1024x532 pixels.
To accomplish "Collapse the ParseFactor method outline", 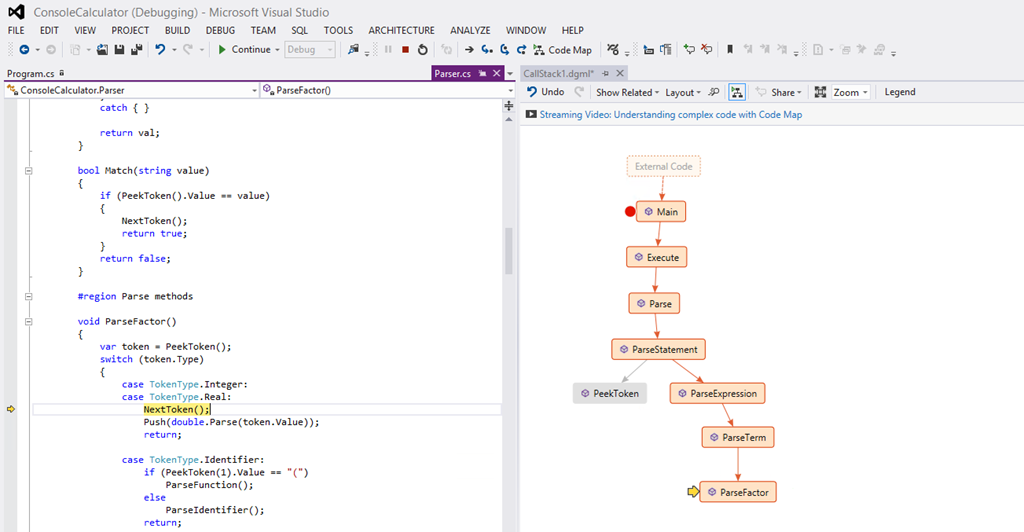I will coord(29,322).
